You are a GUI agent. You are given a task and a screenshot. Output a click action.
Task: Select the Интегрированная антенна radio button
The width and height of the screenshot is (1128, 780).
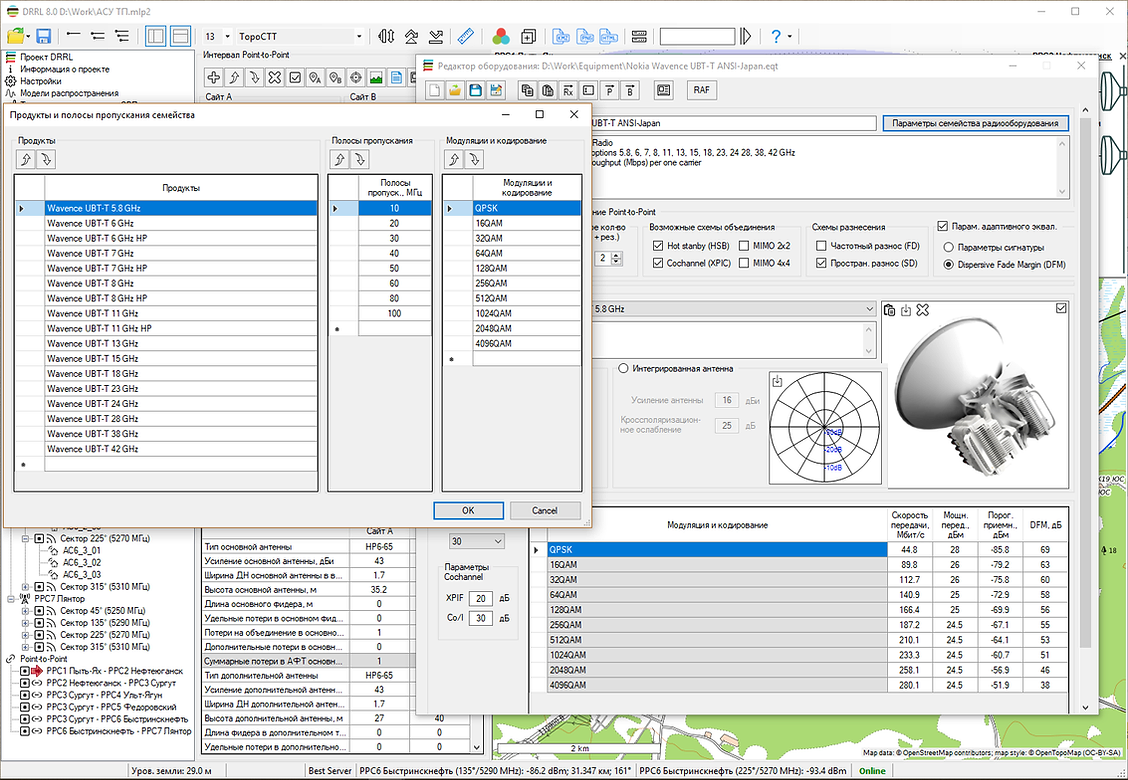tap(624, 368)
